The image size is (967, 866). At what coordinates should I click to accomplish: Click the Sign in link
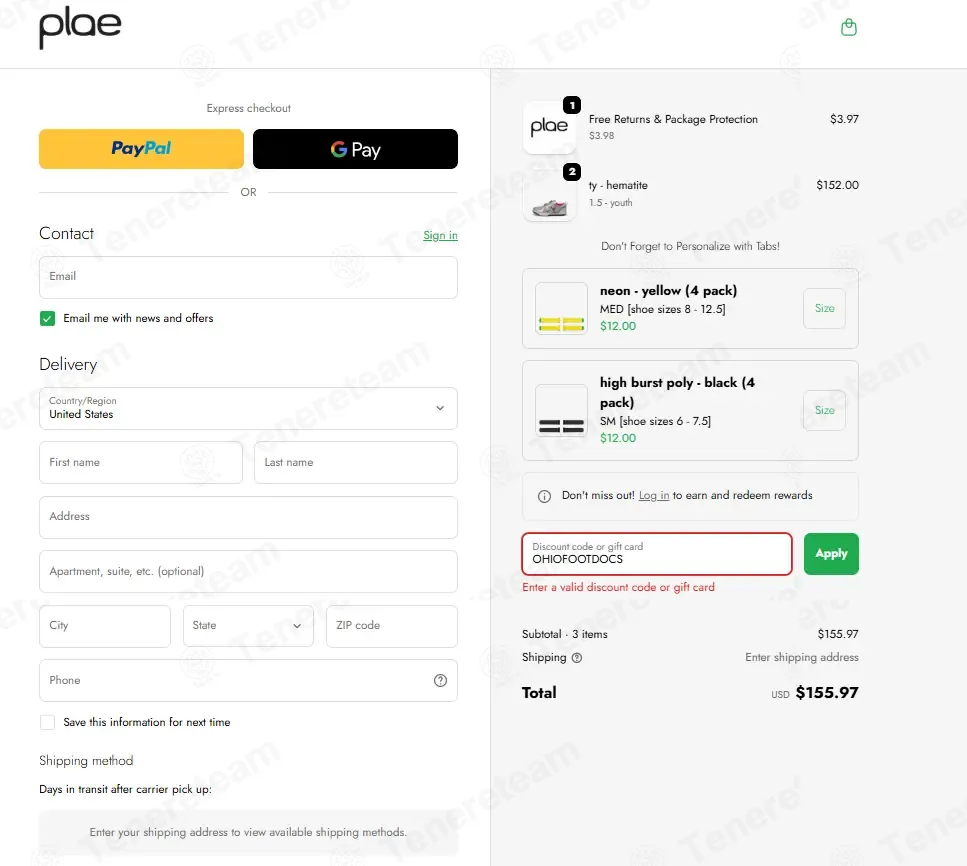point(440,235)
